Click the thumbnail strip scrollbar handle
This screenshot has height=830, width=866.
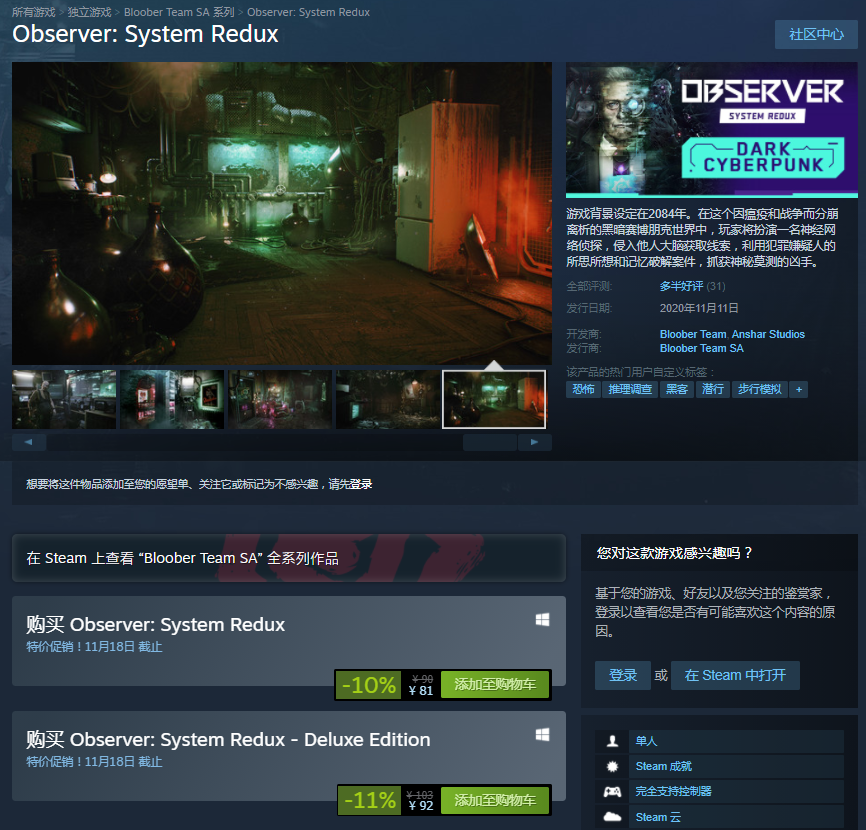(490, 442)
